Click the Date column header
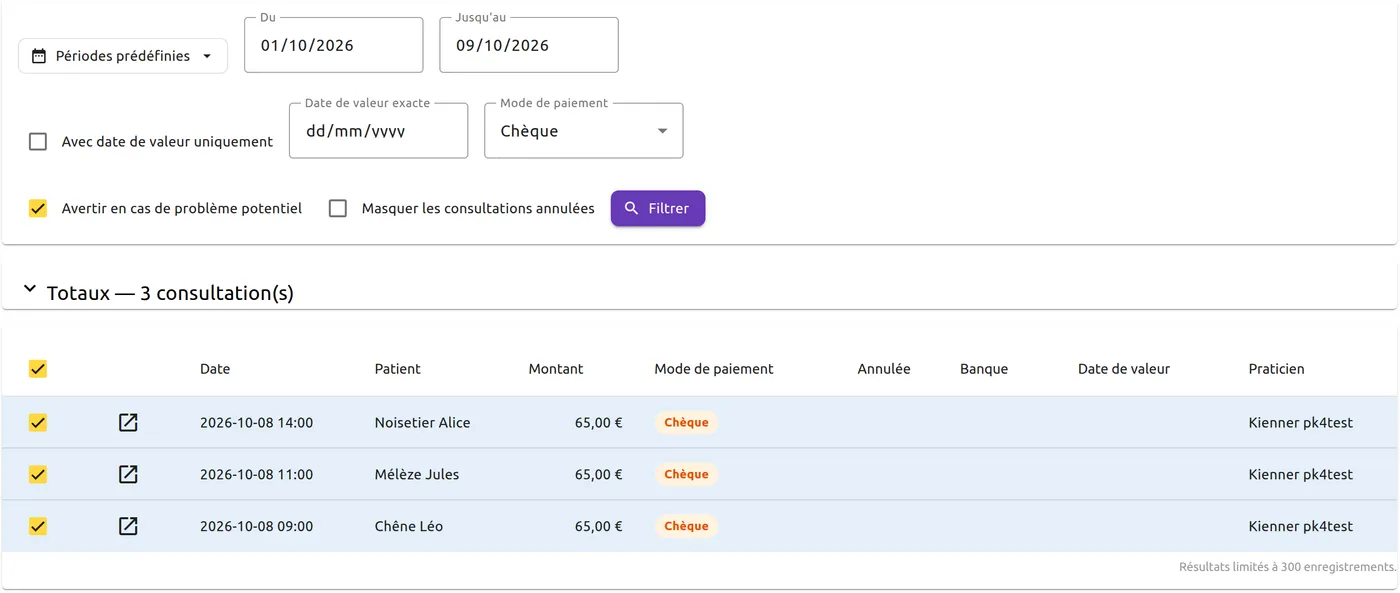The height and width of the screenshot is (593, 1400). pos(215,369)
